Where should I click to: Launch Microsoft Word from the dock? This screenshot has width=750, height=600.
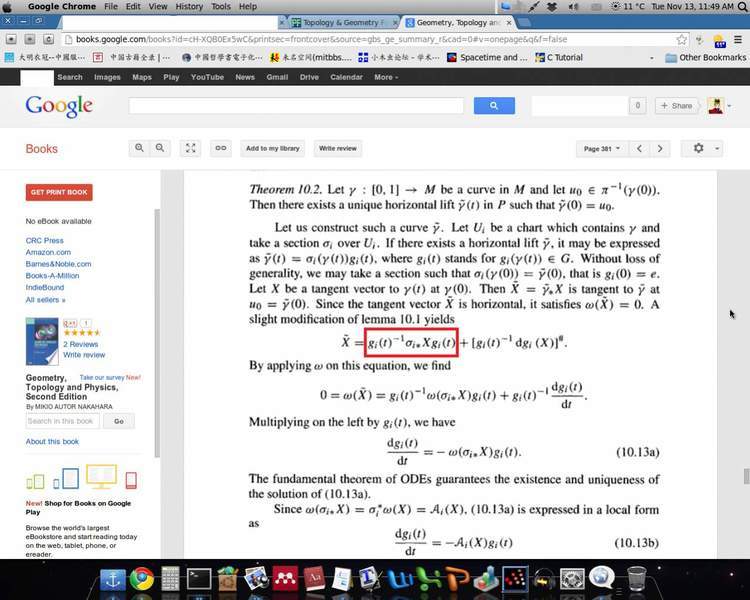coord(400,579)
